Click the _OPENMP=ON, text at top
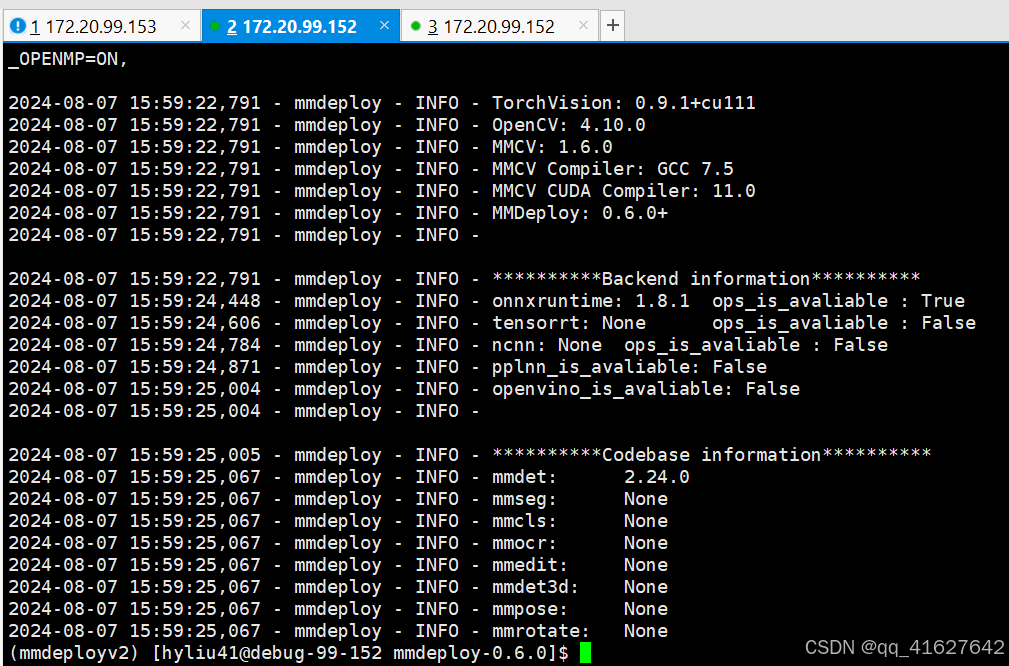 click(x=68, y=59)
